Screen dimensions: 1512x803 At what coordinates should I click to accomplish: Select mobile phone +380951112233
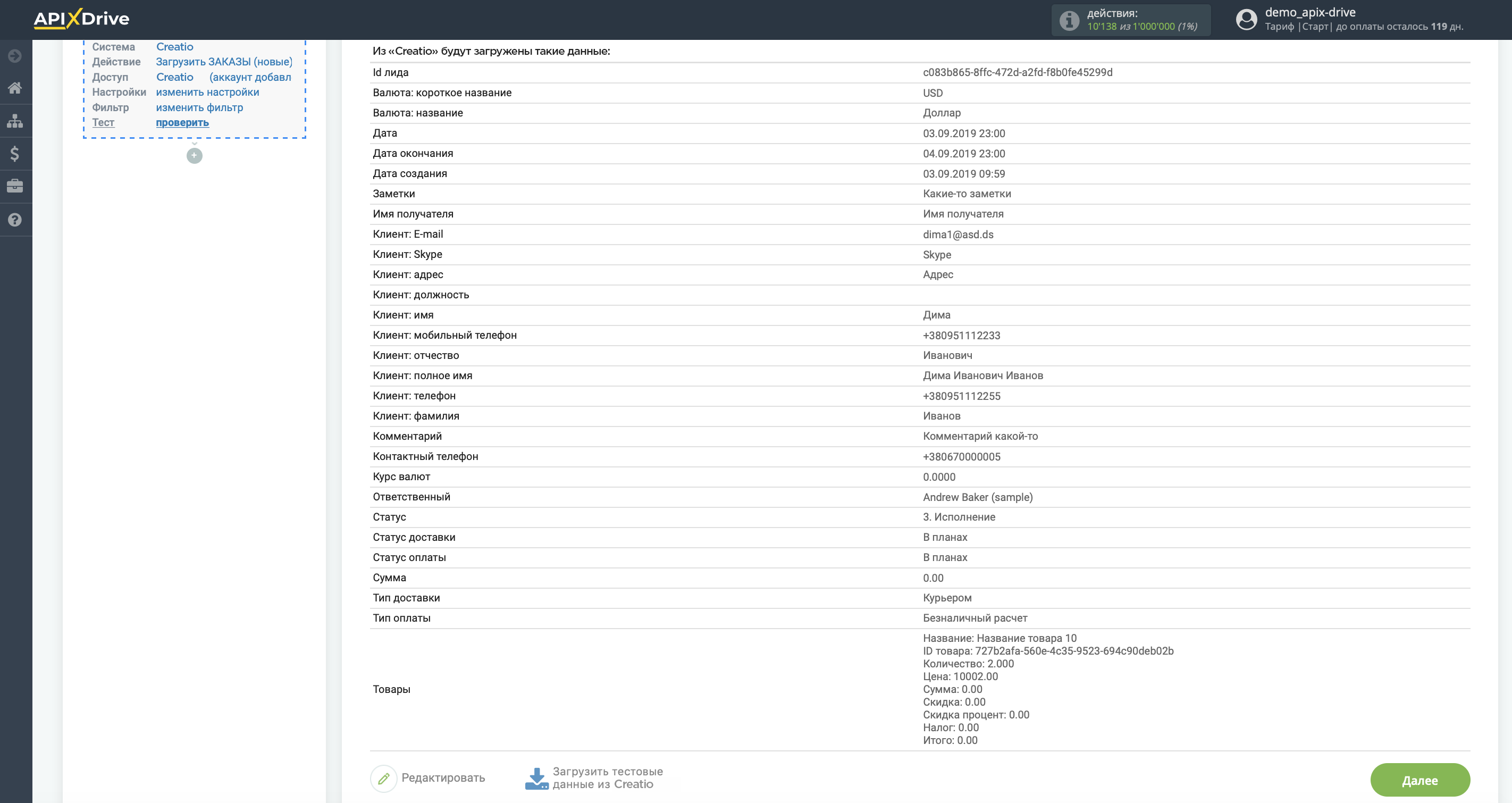(x=961, y=335)
